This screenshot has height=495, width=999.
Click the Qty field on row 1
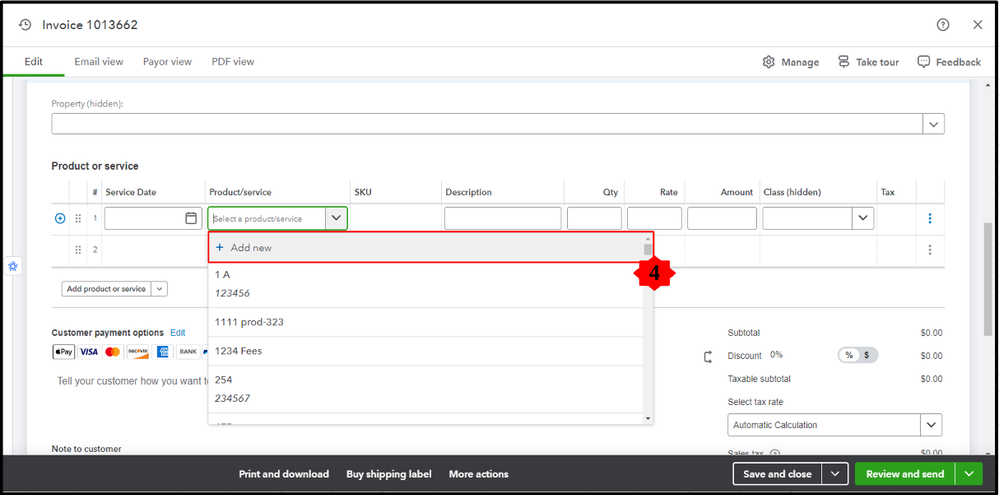pyautogui.click(x=594, y=219)
